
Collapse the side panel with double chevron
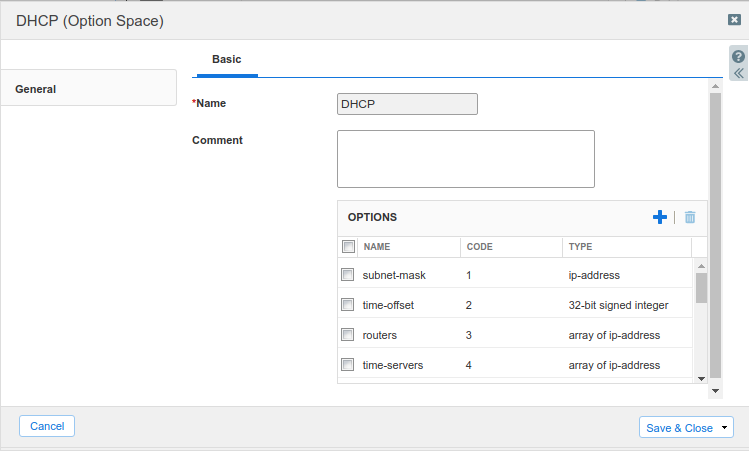738,73
